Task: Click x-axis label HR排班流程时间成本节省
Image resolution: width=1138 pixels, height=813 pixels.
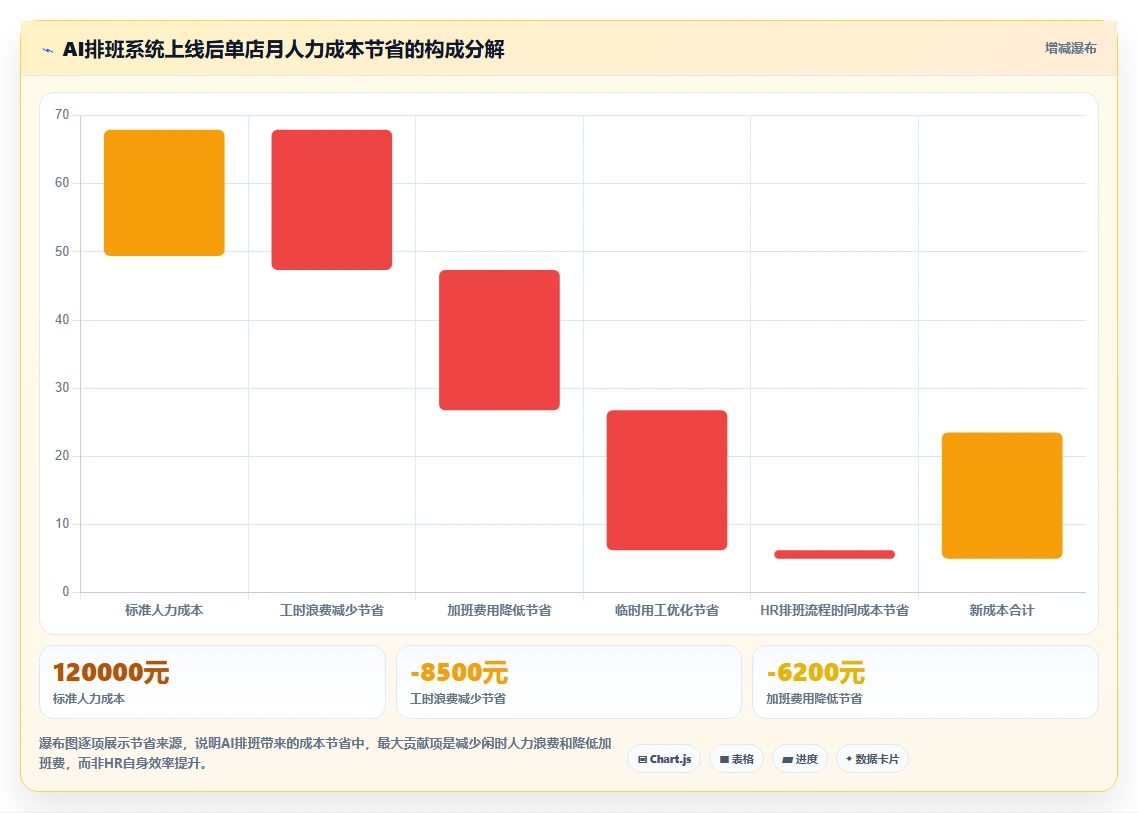Action: [835, 610]
